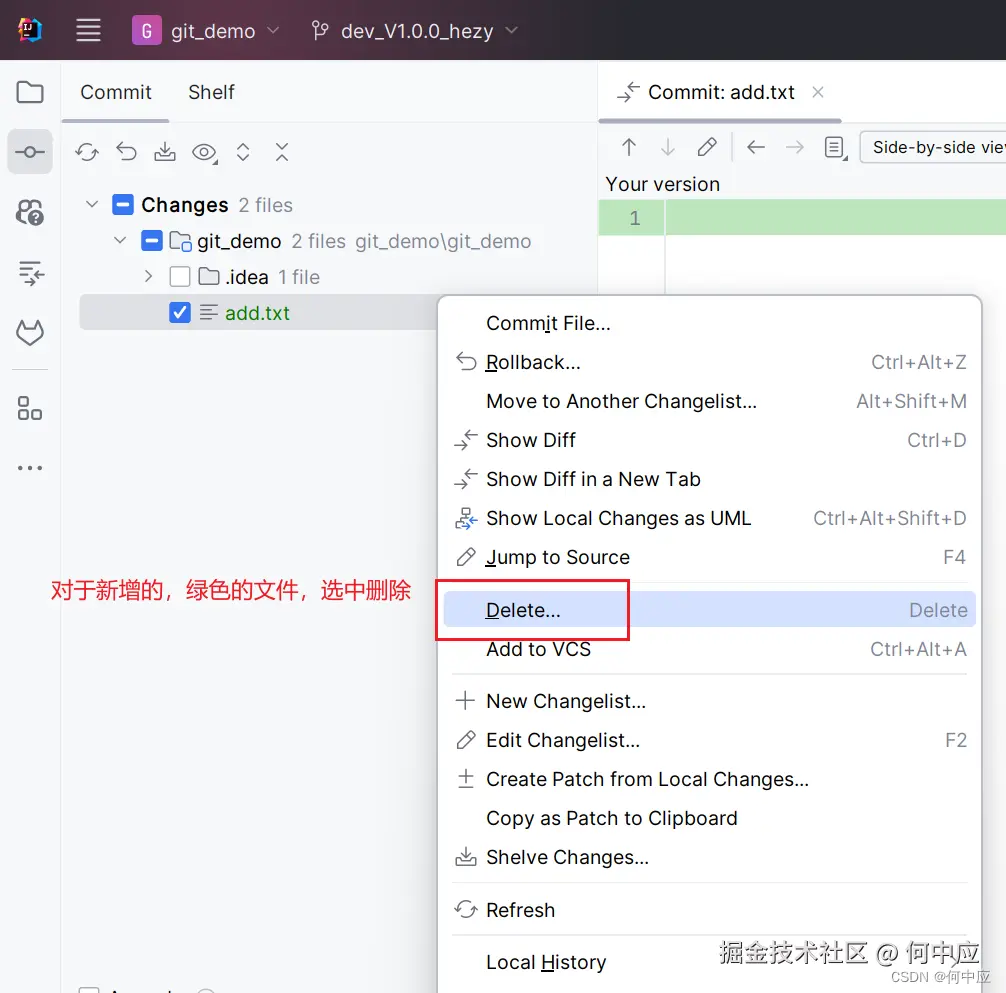Choose Show Diff menu entry
This screenshot has width=1006, height=993.
709,440
